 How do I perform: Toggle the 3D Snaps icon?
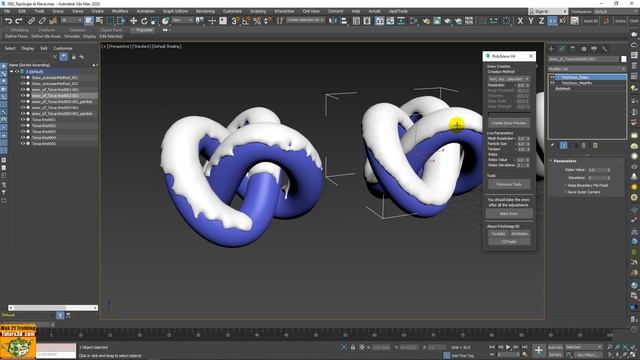(235, 21)
